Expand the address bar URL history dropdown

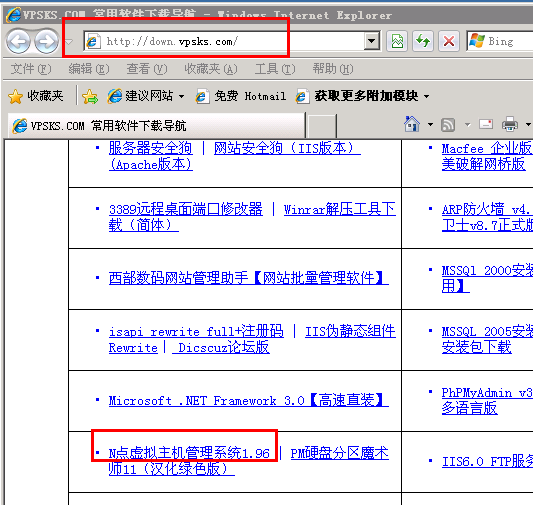pos(372,41)
